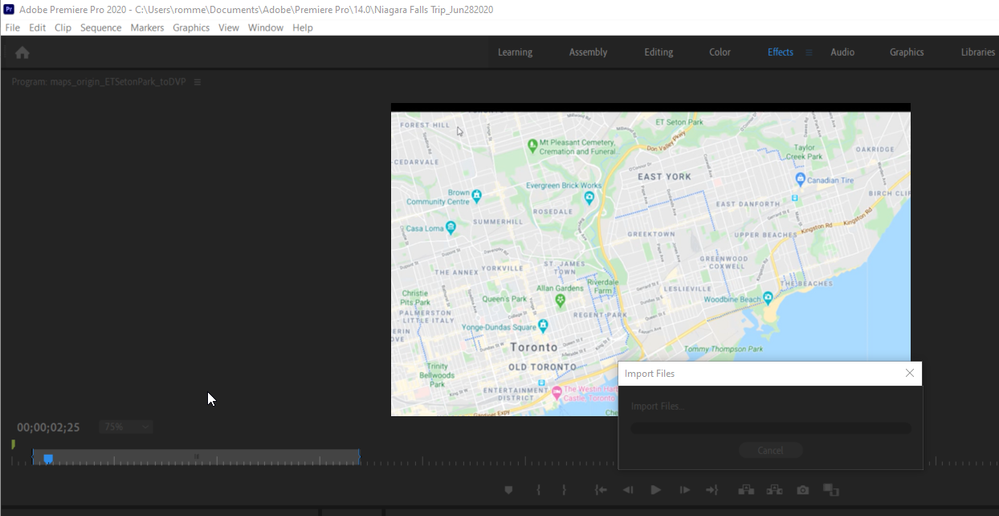Click the Import Files progress bar
This screenshot has width=999, height=516.
770,429
